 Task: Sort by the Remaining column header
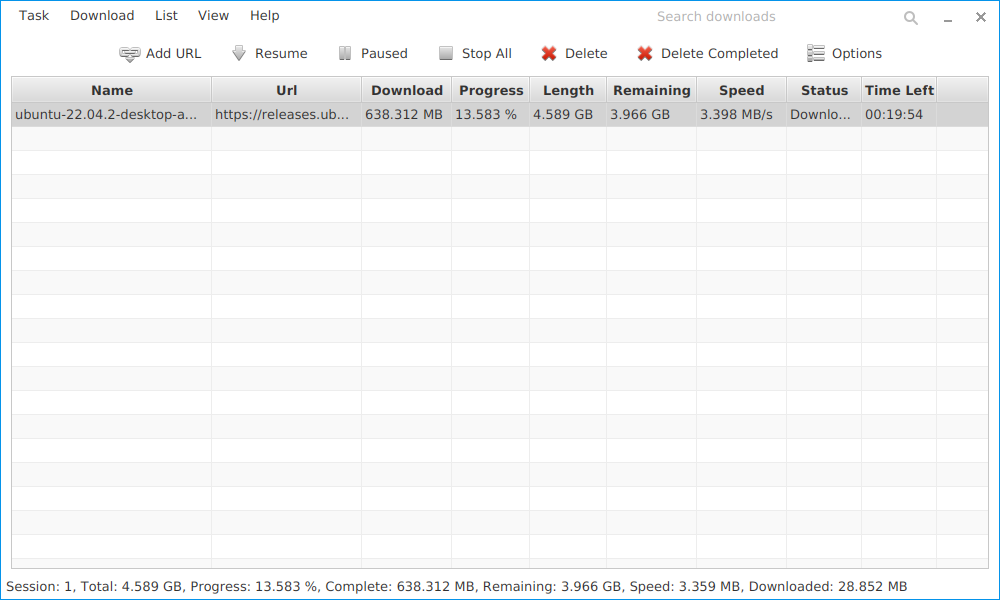click(651, 90)
